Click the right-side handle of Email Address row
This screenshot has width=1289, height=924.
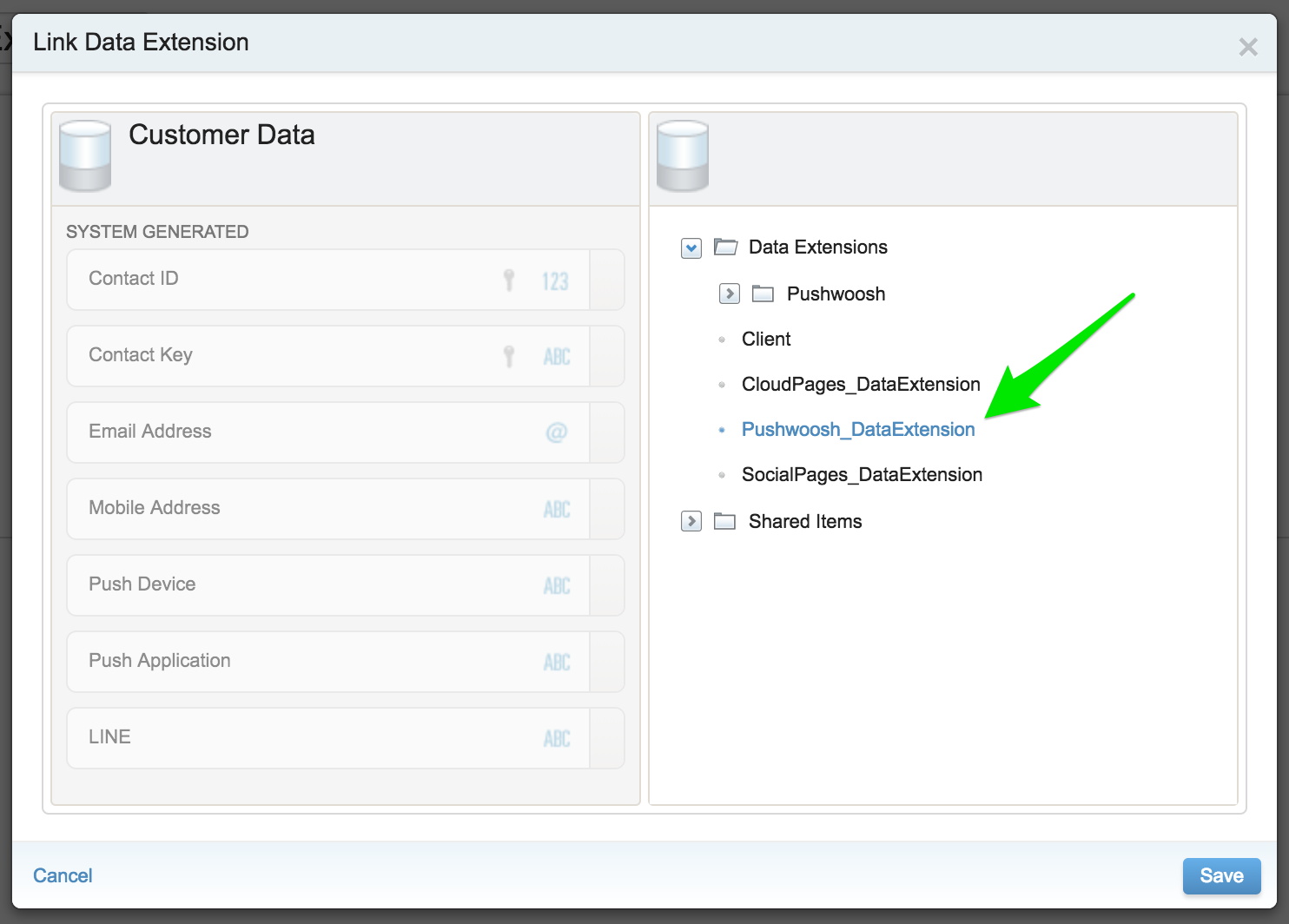[x=607, y=432]
